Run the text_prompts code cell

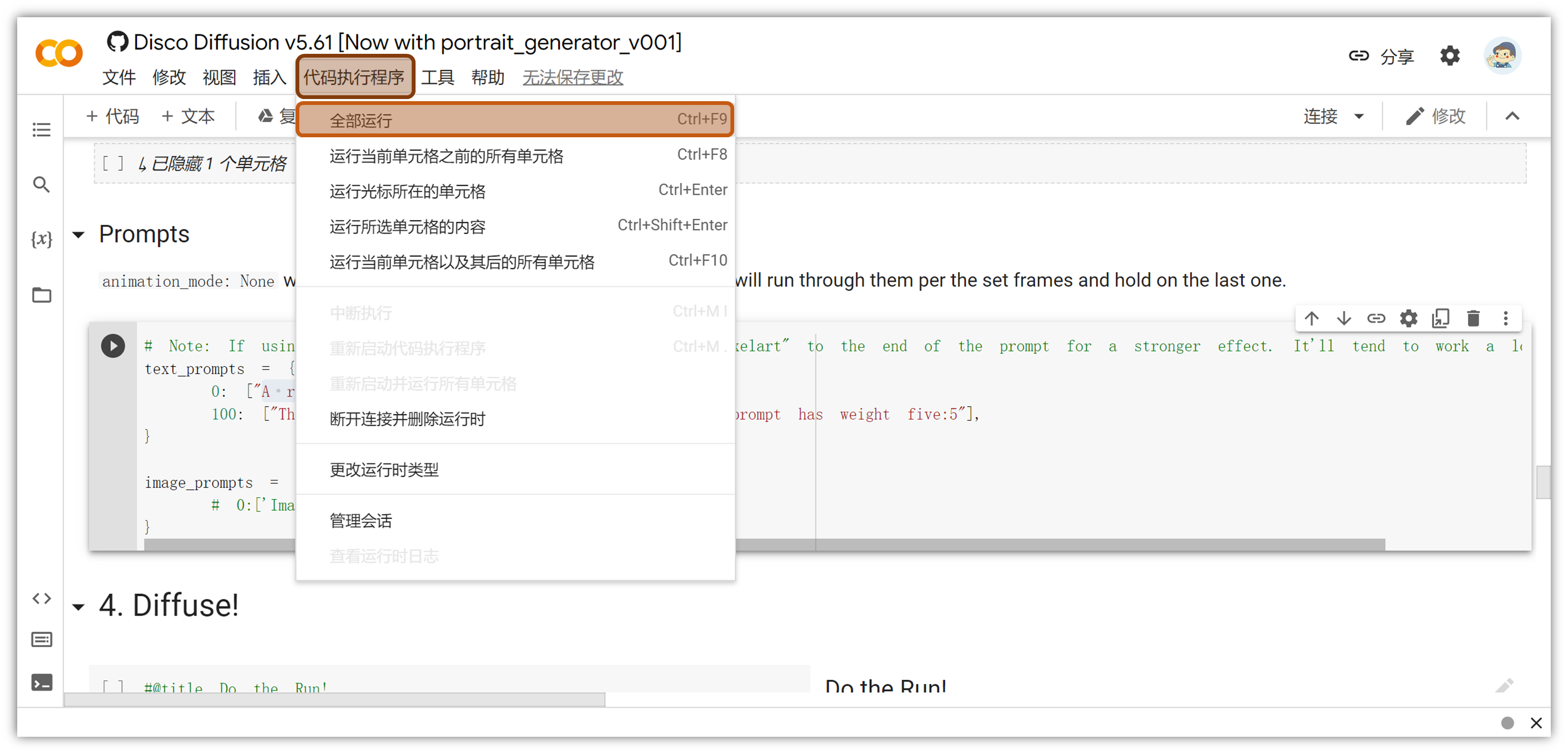point(112,346)
